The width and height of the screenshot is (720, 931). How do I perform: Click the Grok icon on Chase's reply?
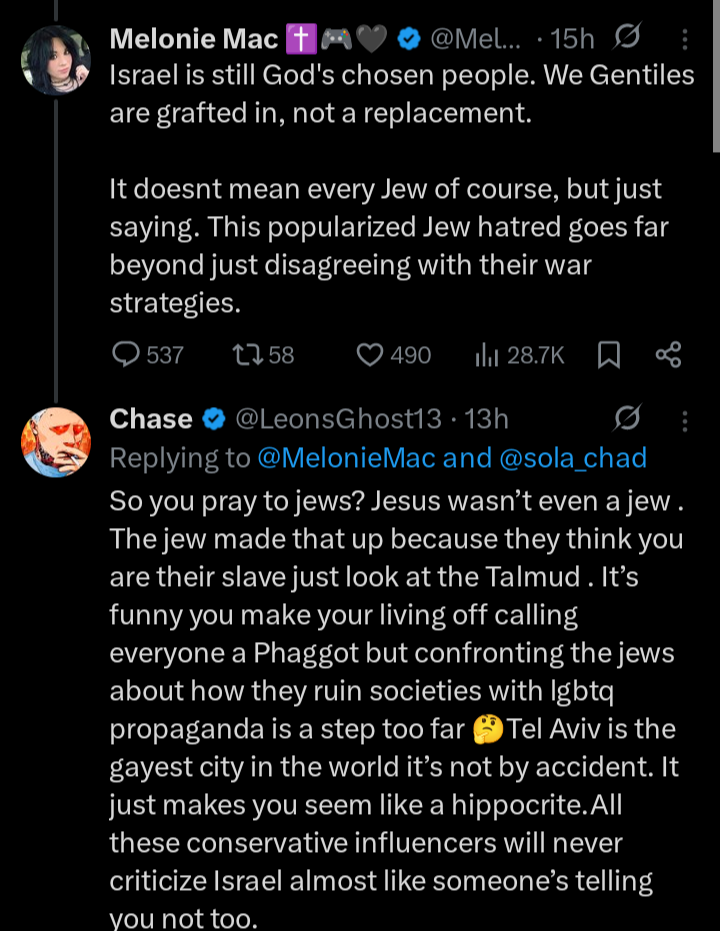pos(627,419)
